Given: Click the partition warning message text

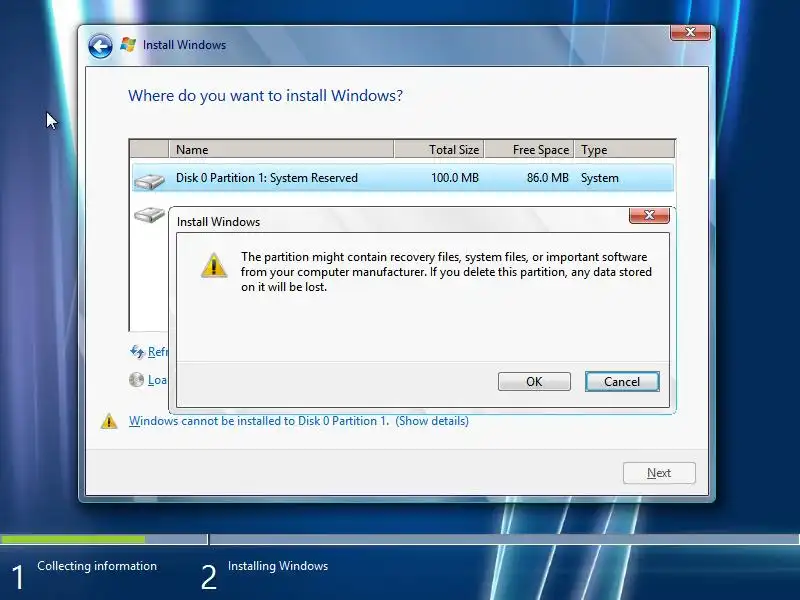Looking at the screenshot, I should point(446,271).
